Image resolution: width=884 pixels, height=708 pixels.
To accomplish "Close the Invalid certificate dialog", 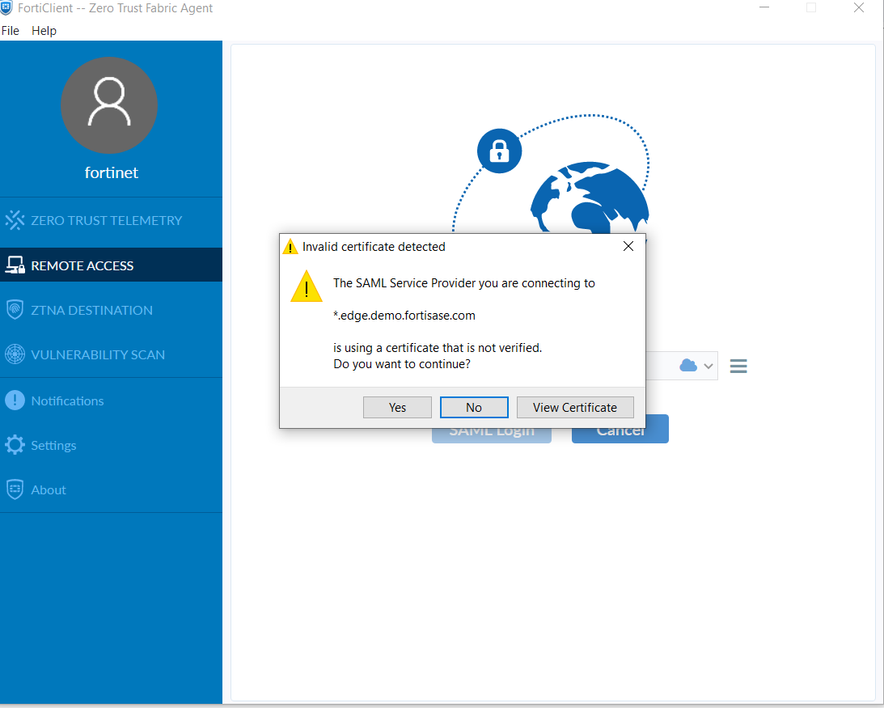I will coord(628,246).
